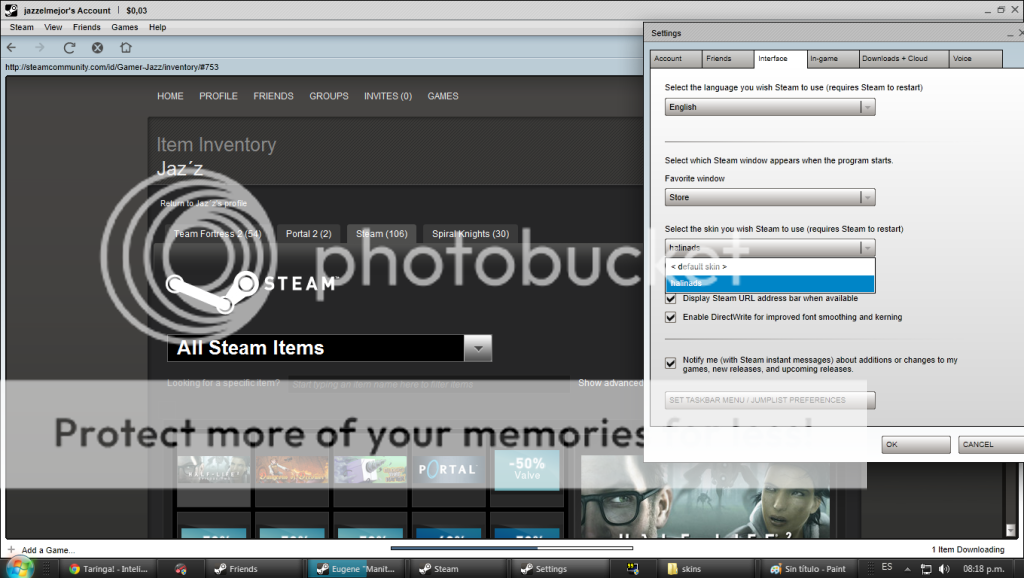1024x578 pixels.
Task: Open the PROFILE community link
Action: 218,96
